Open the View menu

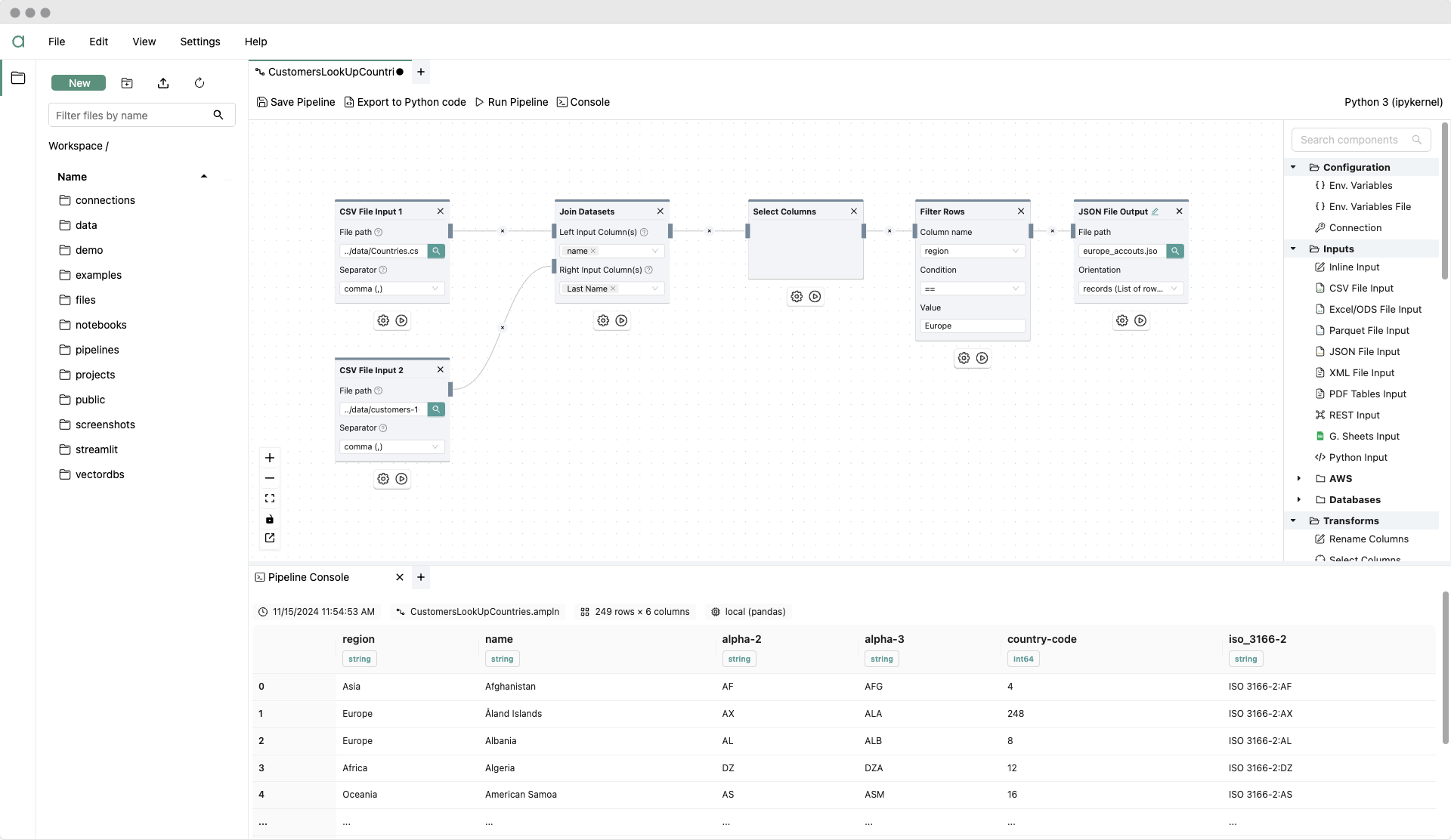click(x=144, y=42)
